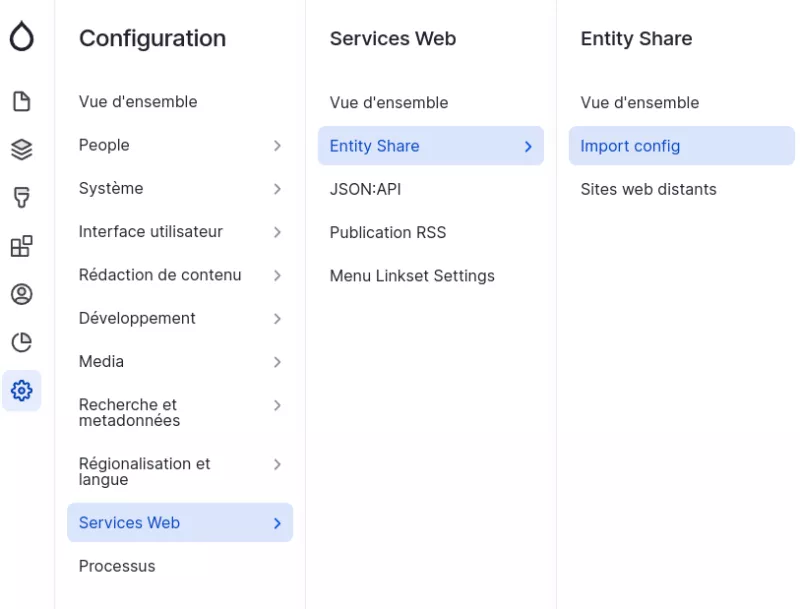Open the Publication RSS link
This screenshot has width=800, height=609.
[388, 233]
